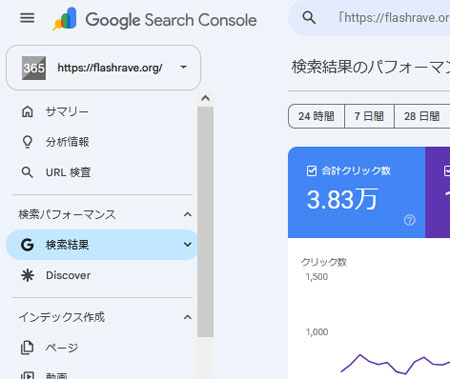The image size is (450, 379).
Task: Click the magnifier icon beside URL 検査
Action: coord(27,172)
